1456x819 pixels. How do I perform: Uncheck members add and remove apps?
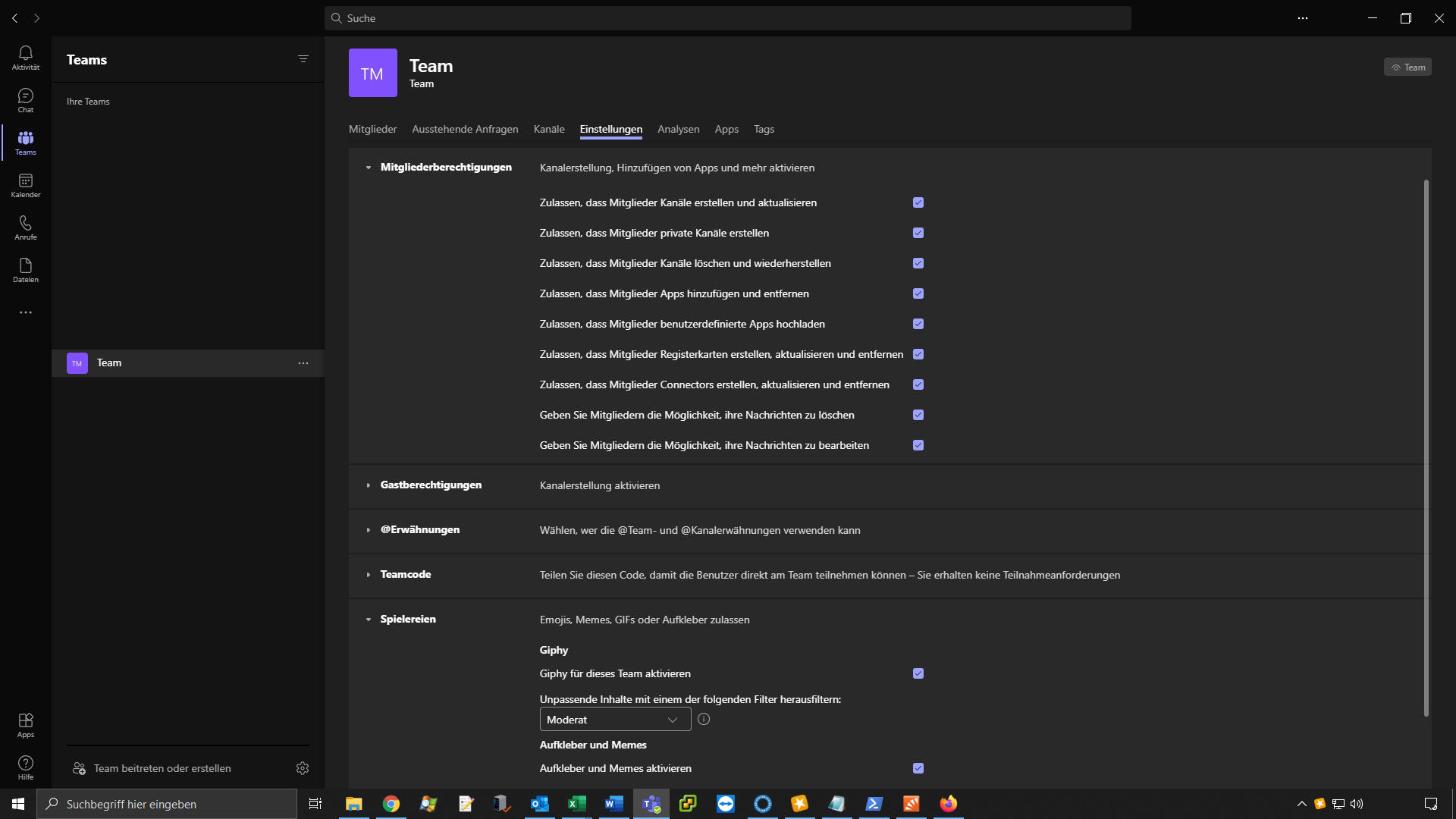(918, 293)
